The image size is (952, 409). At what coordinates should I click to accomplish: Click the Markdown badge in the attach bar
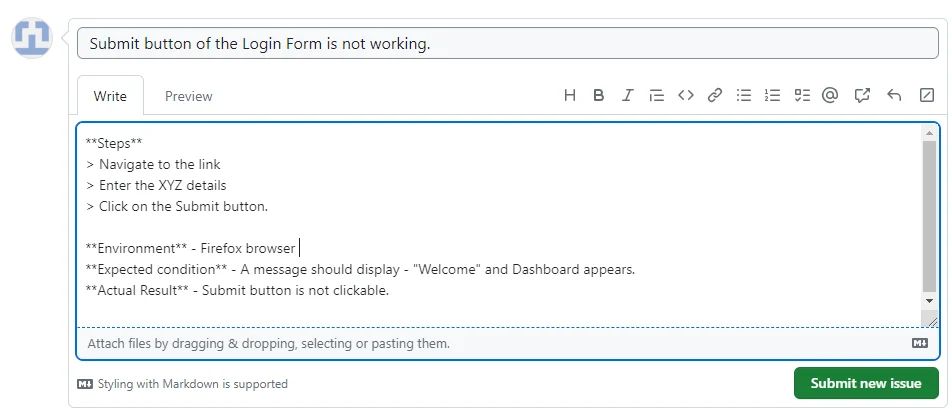pyautogui.click(x=920, y=343)
